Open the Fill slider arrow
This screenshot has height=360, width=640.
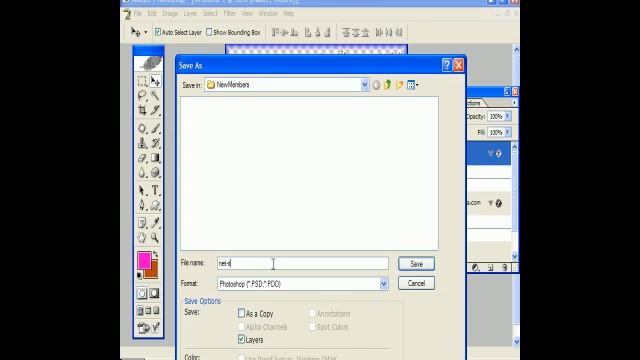point(507,132)
